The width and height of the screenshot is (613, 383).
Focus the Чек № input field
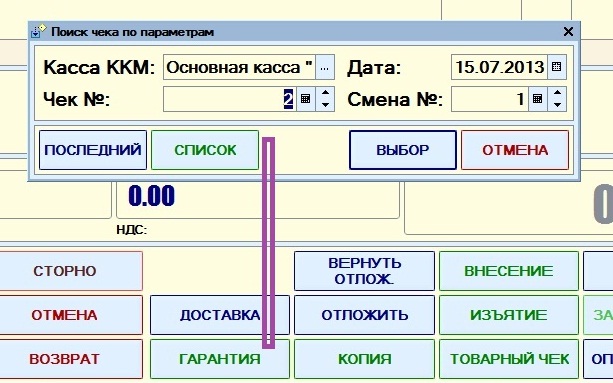(x=230, y=99)
